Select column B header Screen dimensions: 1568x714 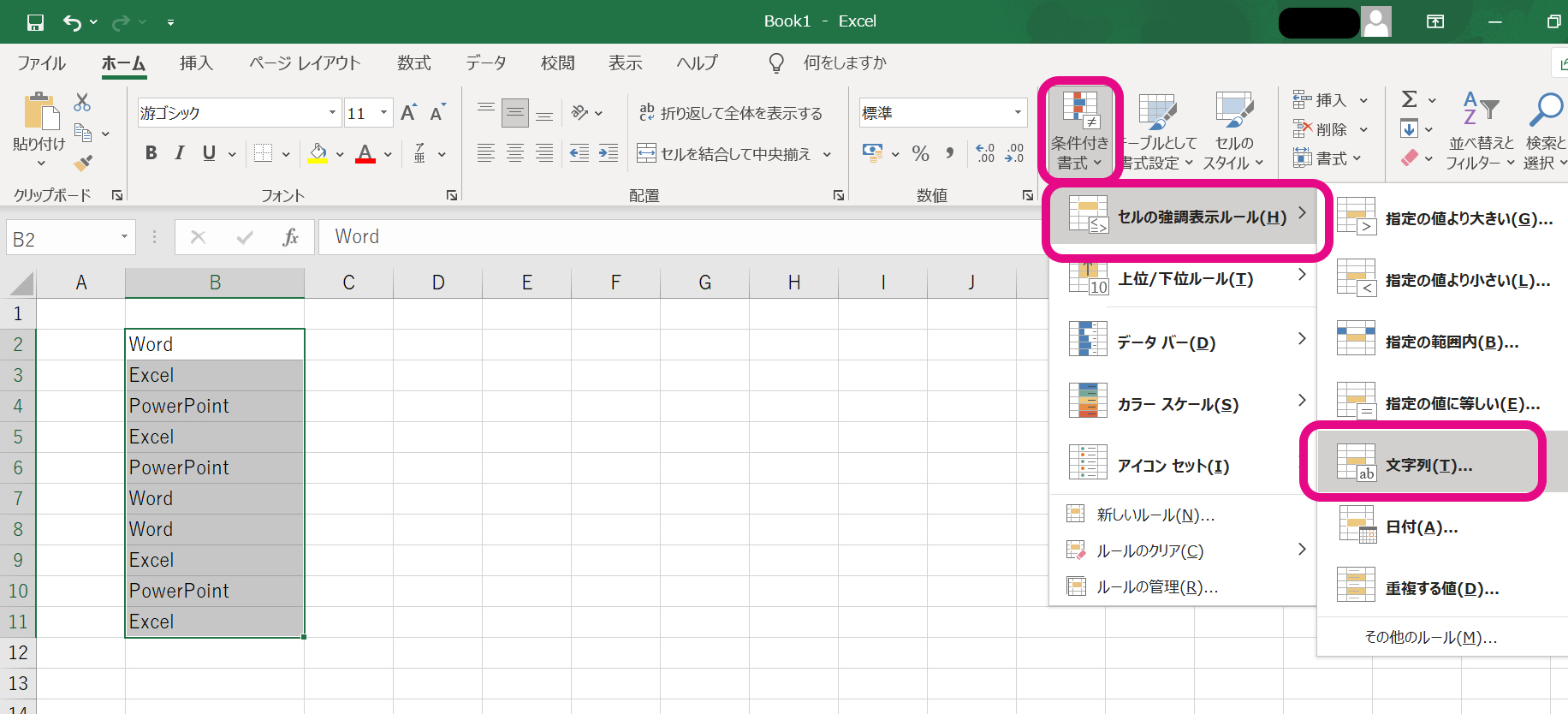[215, 283]
